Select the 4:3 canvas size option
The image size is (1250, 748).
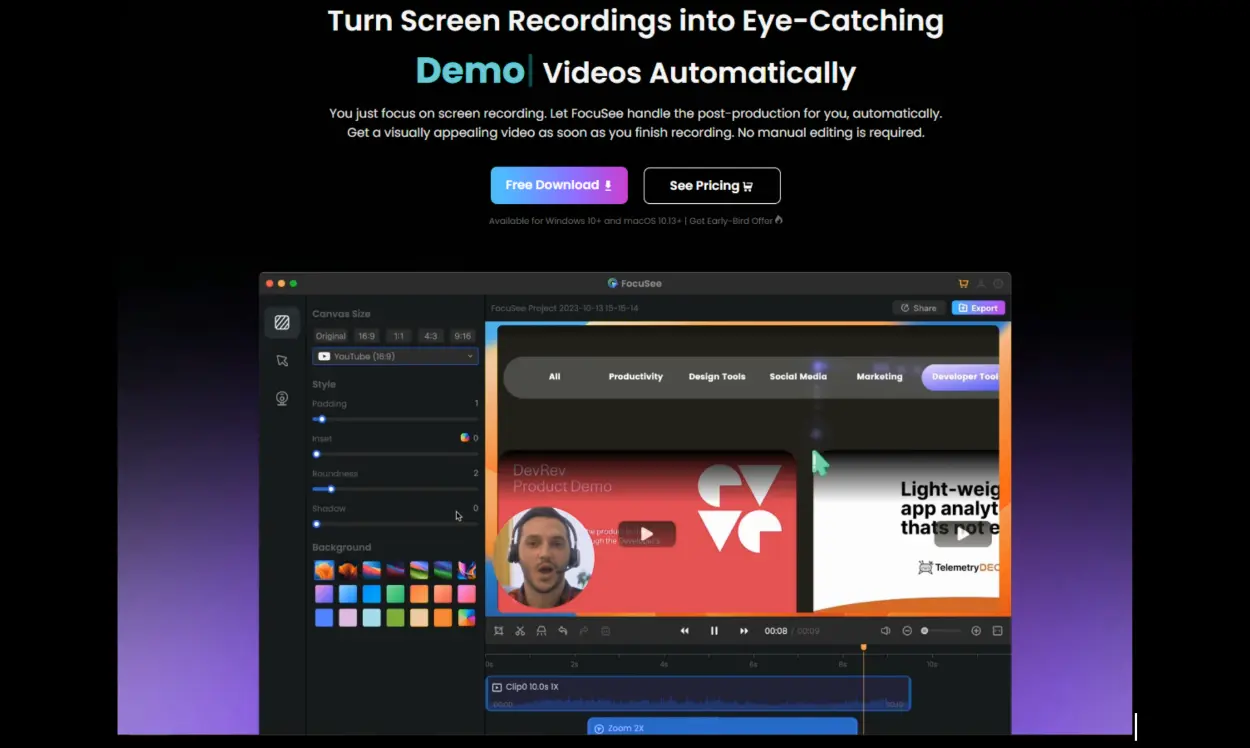pyautogui.click(x=430, y=336)
